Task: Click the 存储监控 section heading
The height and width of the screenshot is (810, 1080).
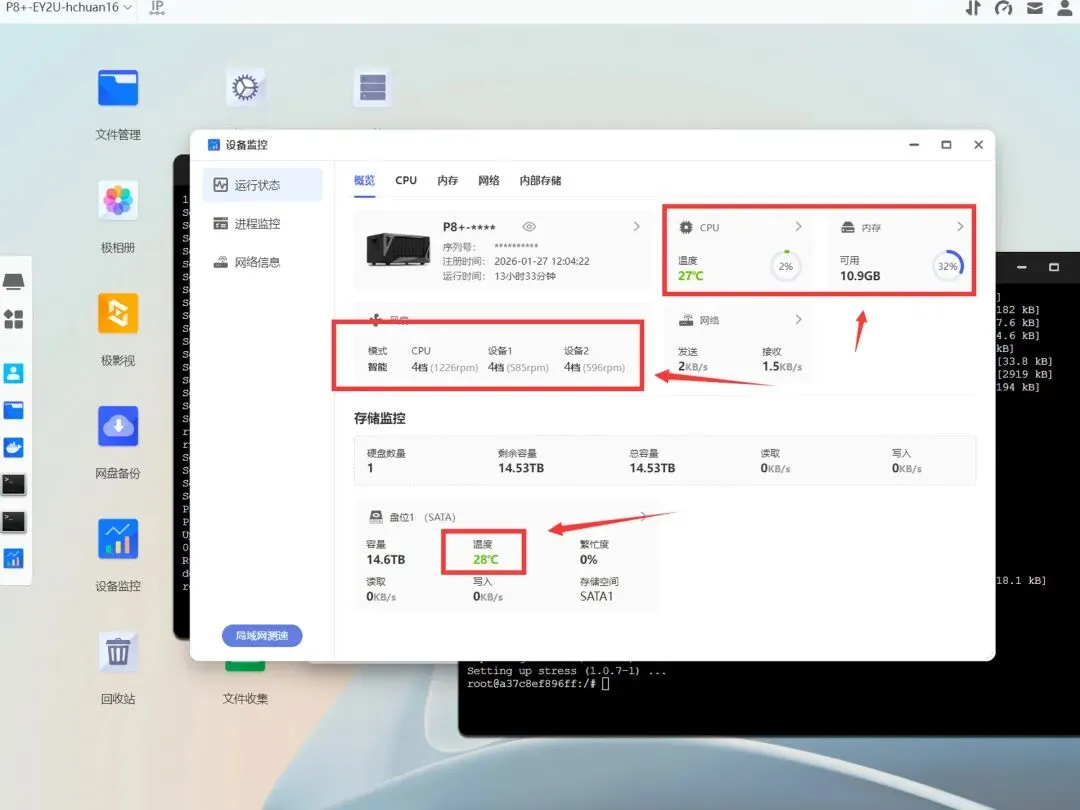Action: tap(380, 418)
